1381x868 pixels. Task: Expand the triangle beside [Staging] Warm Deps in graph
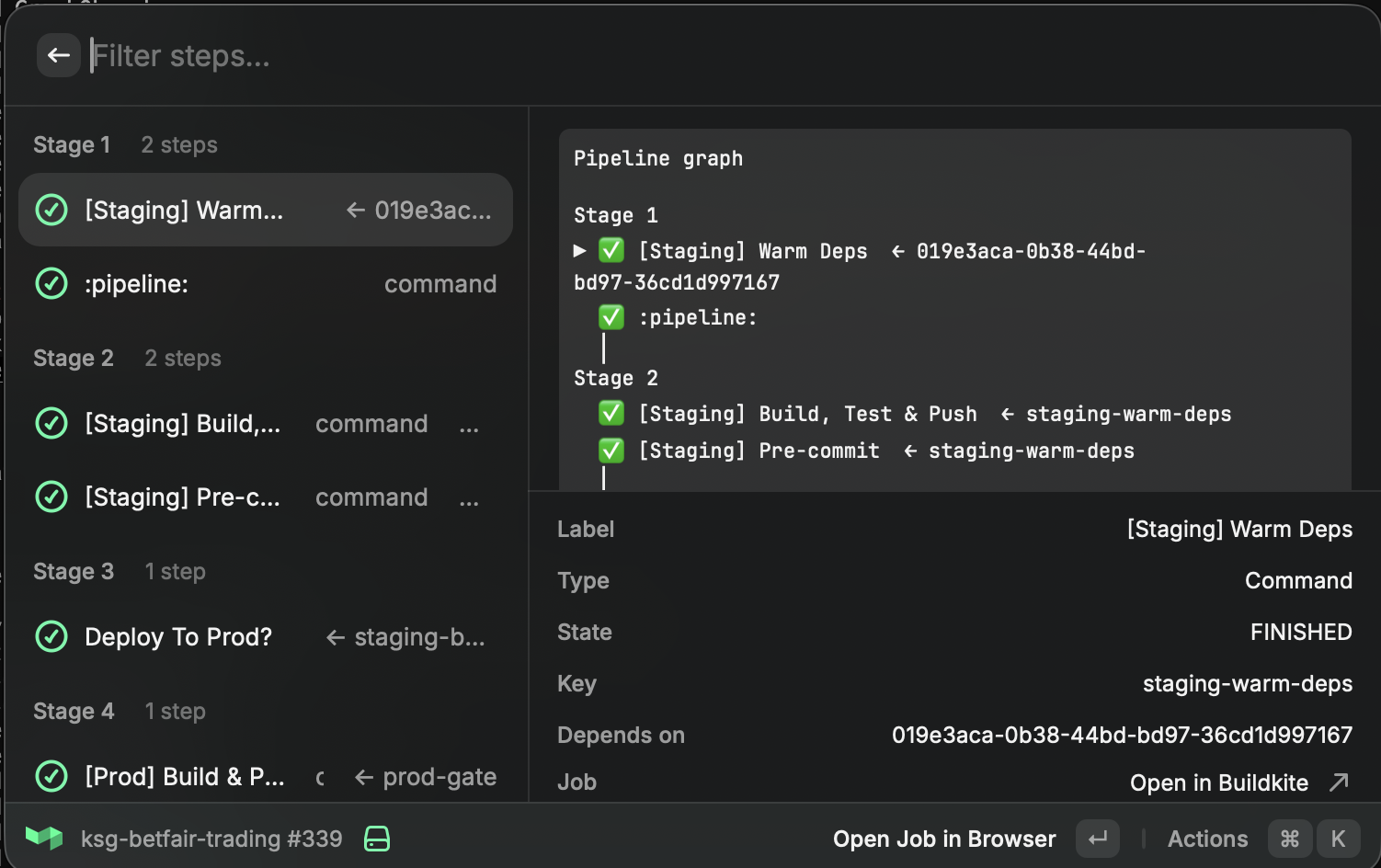coord(580,250)
